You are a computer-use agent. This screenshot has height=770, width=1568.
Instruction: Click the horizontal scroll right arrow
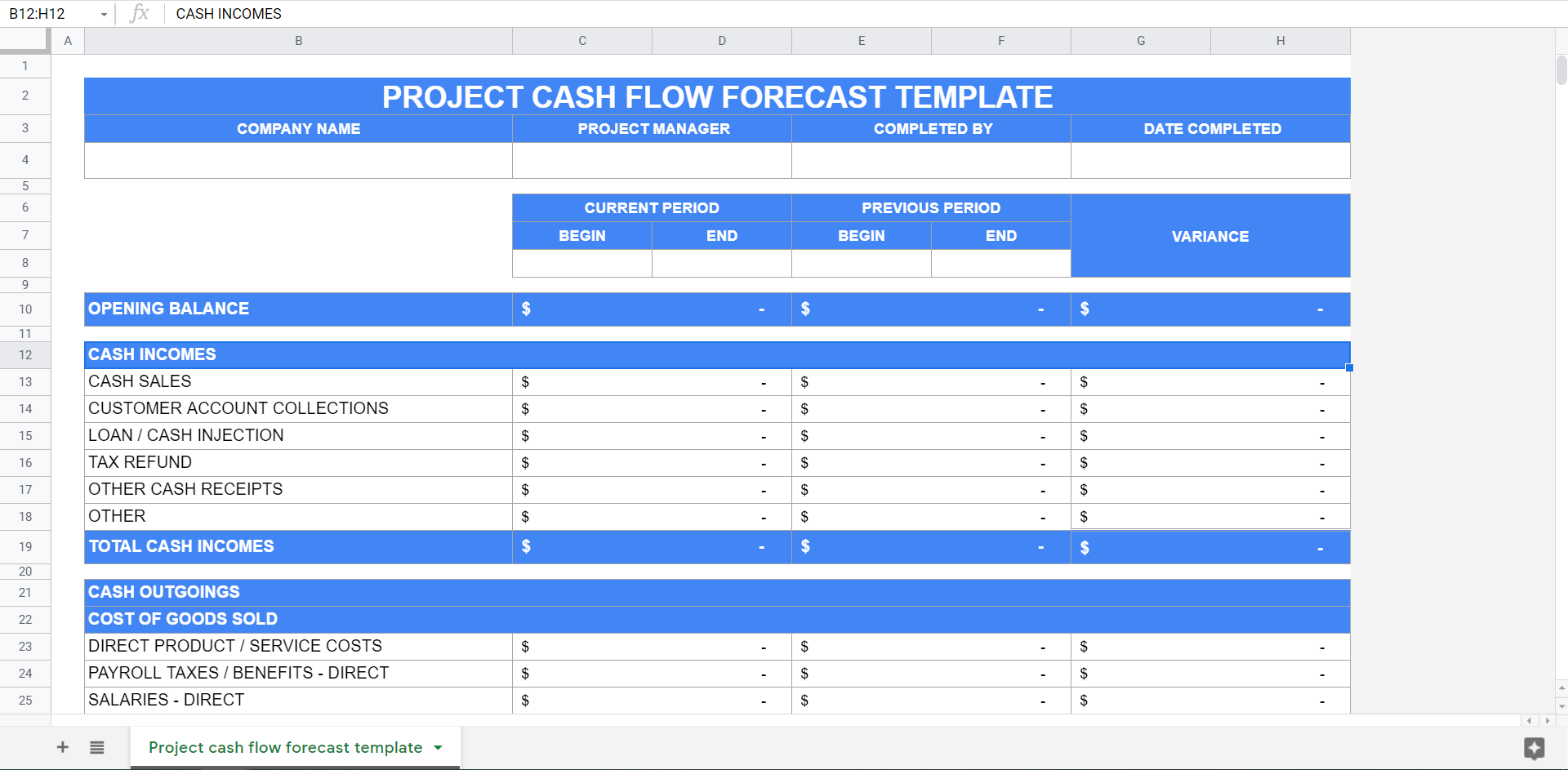1548,720
